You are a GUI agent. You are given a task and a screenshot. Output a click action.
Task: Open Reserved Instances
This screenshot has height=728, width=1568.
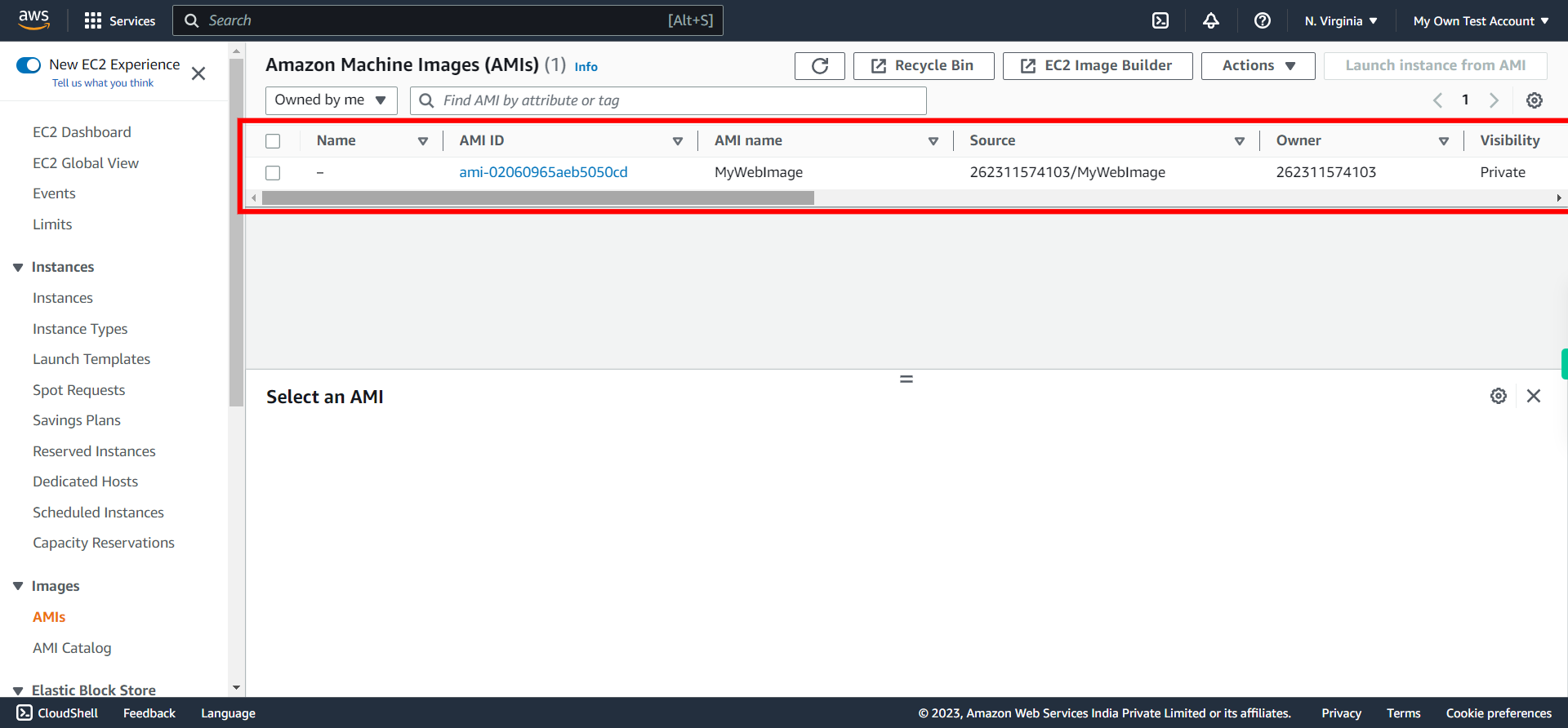94,451
